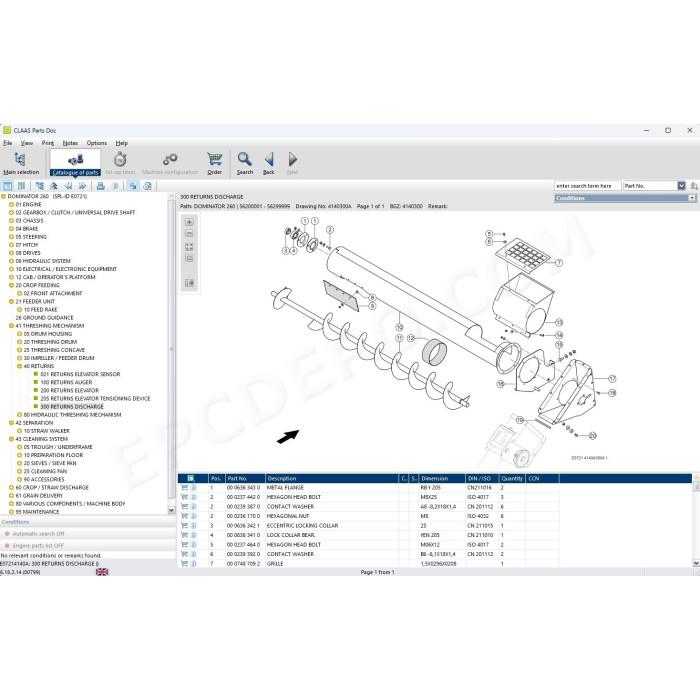This screenshot has width=700, height=700.
Task: Go Back using the blue arrow
Action: [x=269, y=163]
